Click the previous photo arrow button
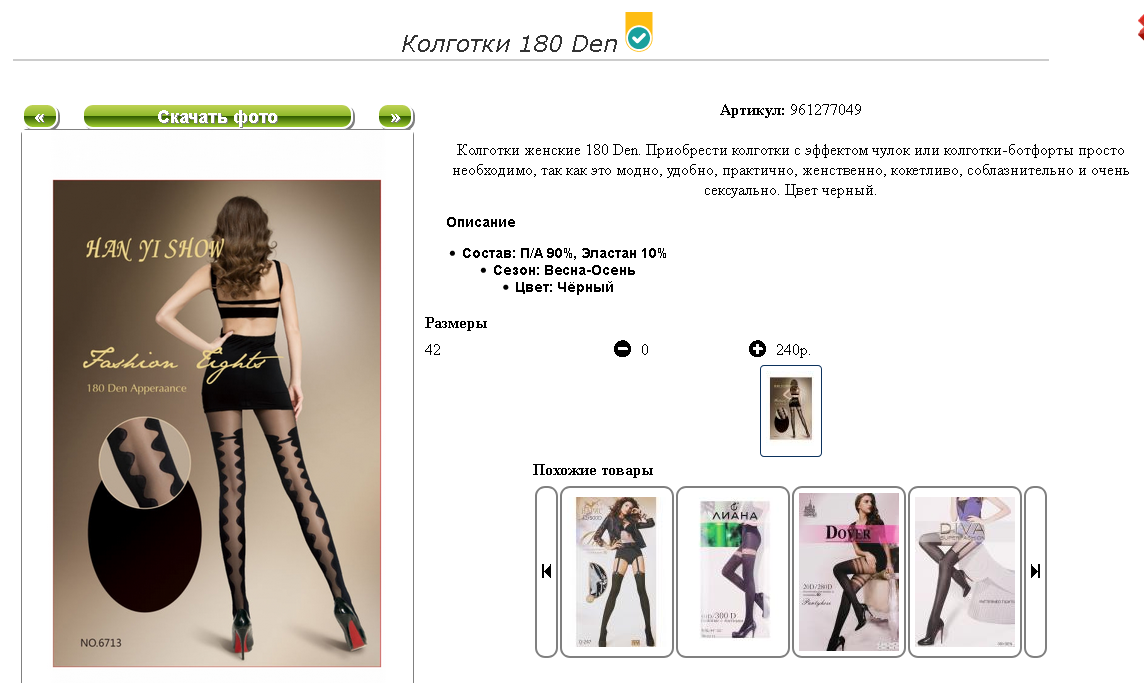1144x683 pixels. (x=40, y=117)
